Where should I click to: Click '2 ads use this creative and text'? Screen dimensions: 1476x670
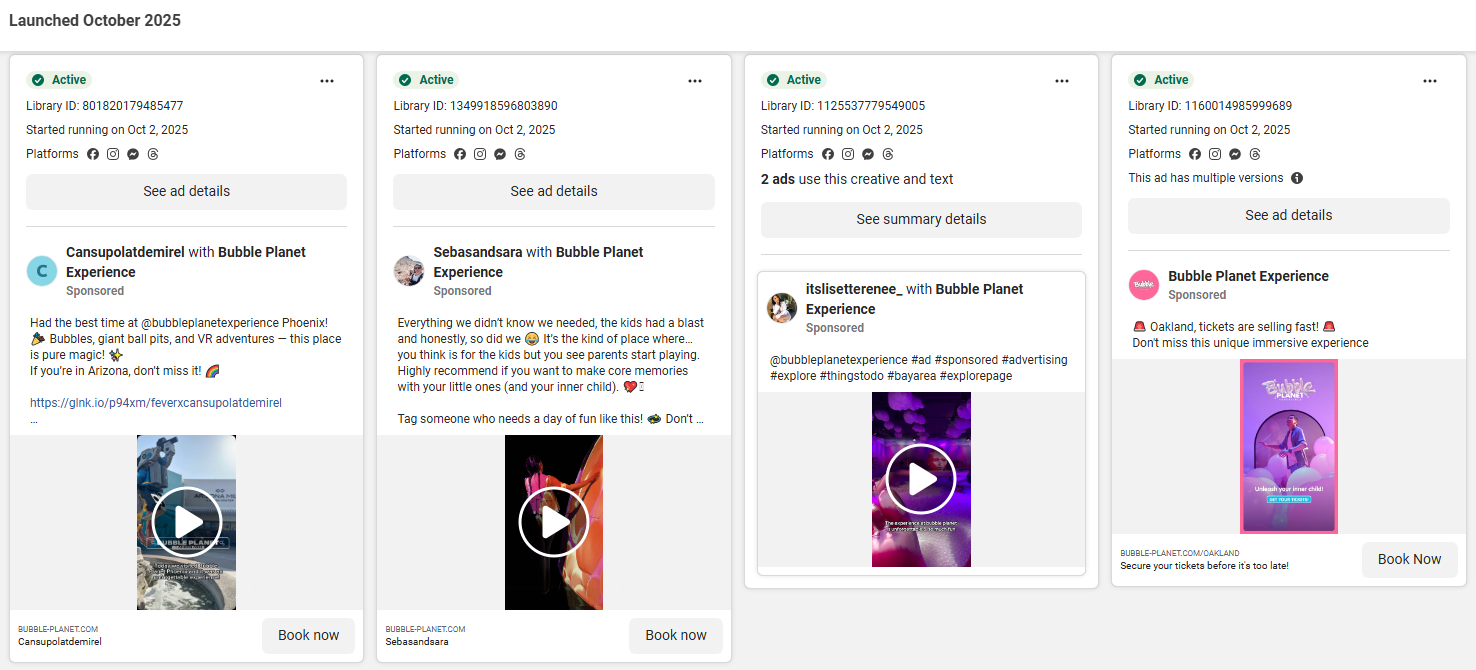[857, 179]
